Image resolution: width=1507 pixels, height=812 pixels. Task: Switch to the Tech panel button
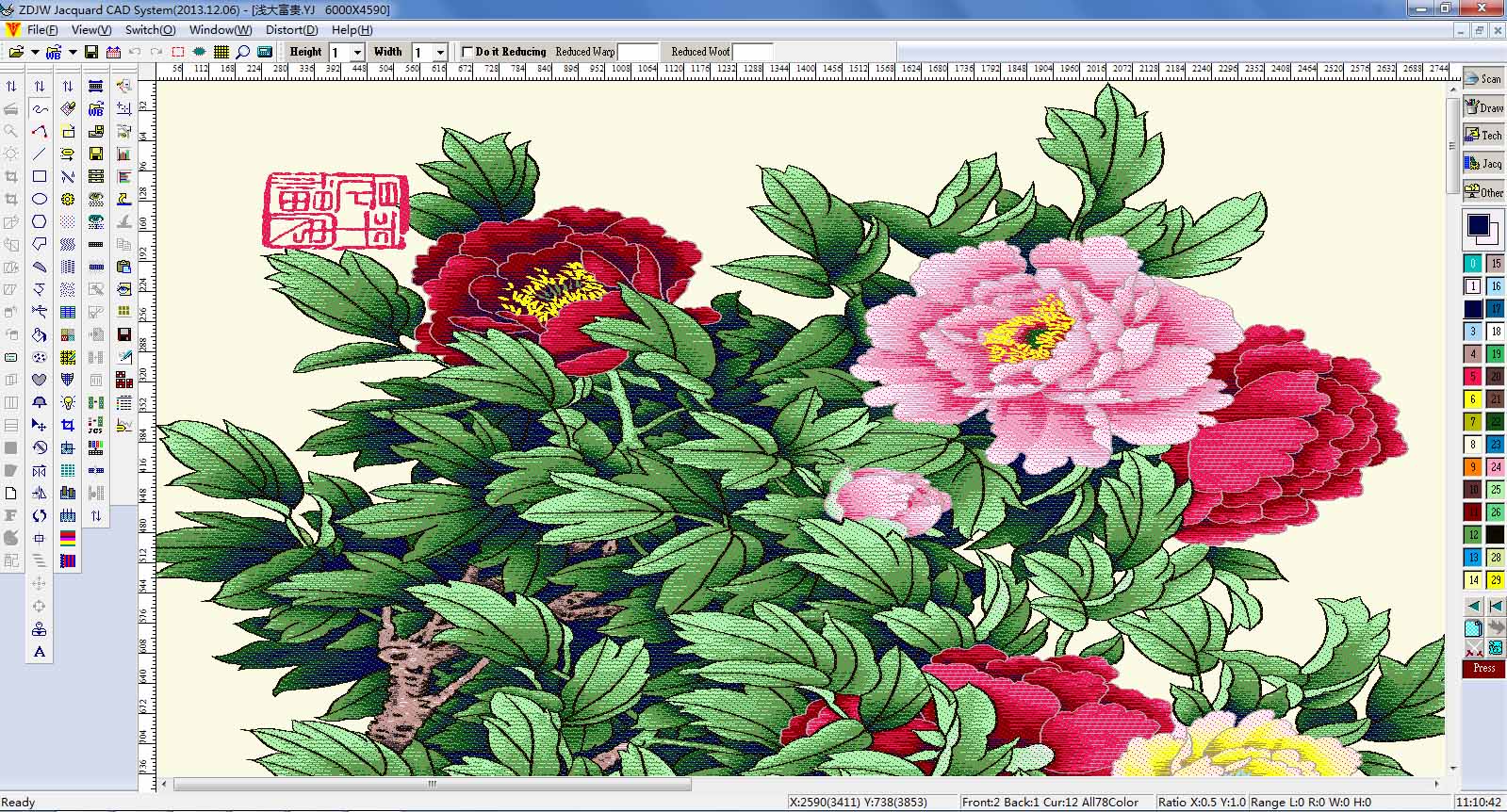(x=1483, y=135)
